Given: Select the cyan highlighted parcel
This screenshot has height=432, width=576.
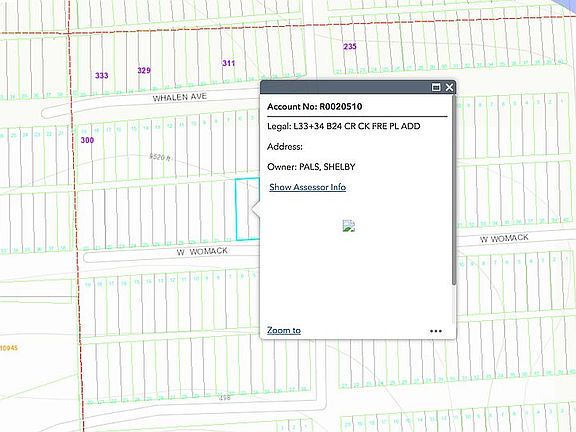Looking at the screenshot, I should pos(247,209).
